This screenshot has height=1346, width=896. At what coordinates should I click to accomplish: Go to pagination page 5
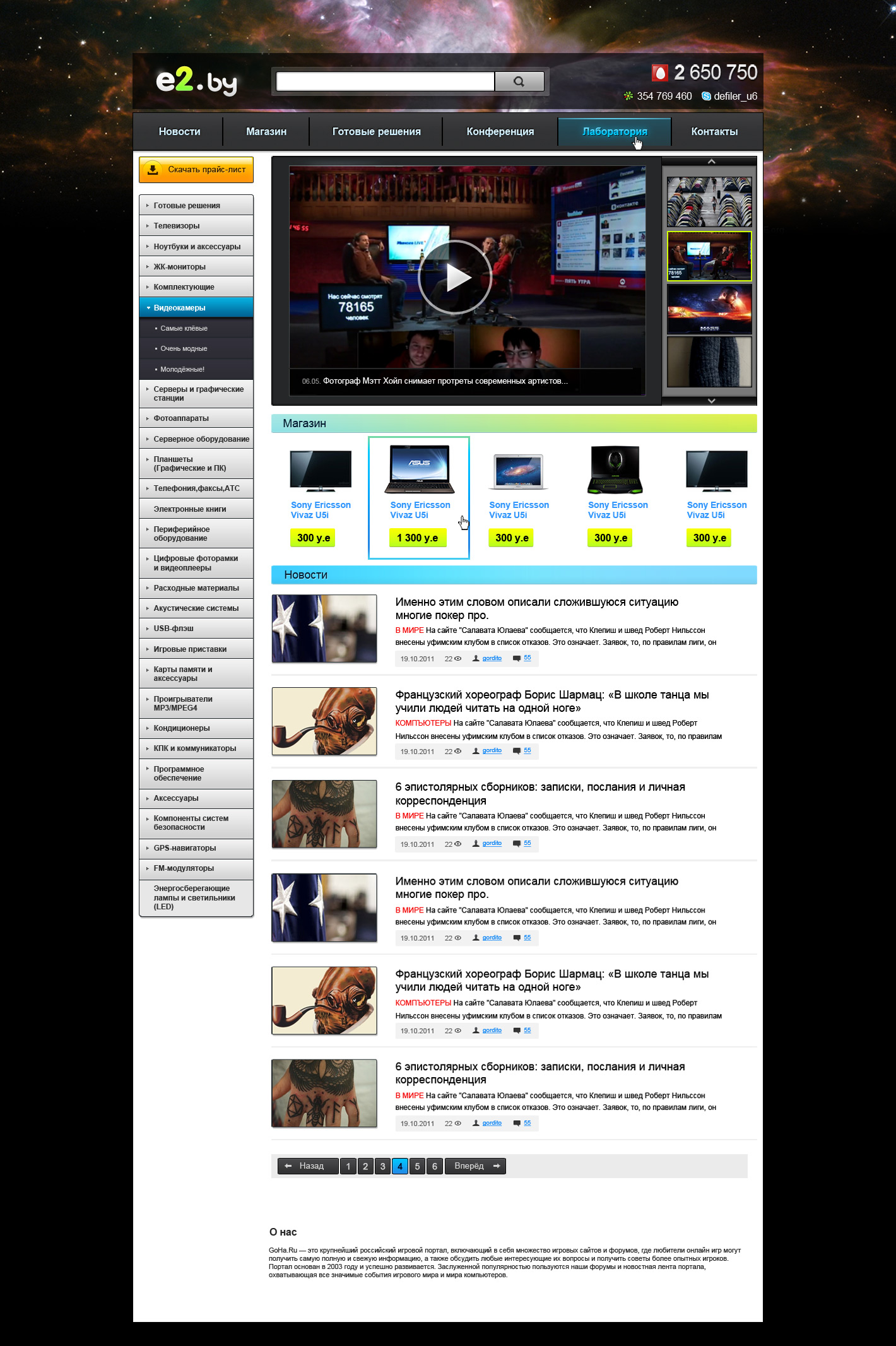click(x=417, y=1166)
